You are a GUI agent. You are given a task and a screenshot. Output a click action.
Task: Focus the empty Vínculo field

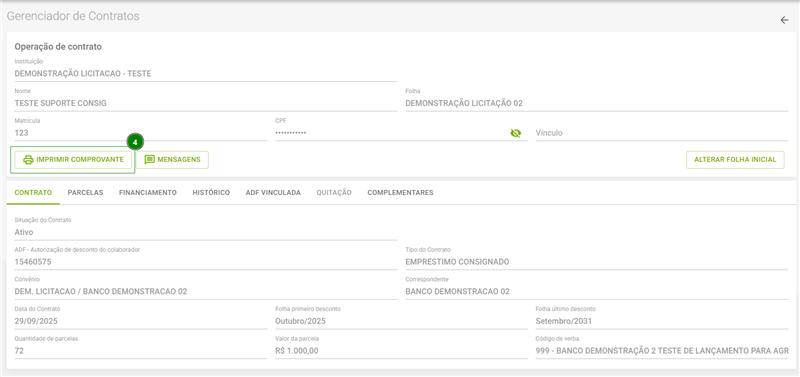coord(662,133)
